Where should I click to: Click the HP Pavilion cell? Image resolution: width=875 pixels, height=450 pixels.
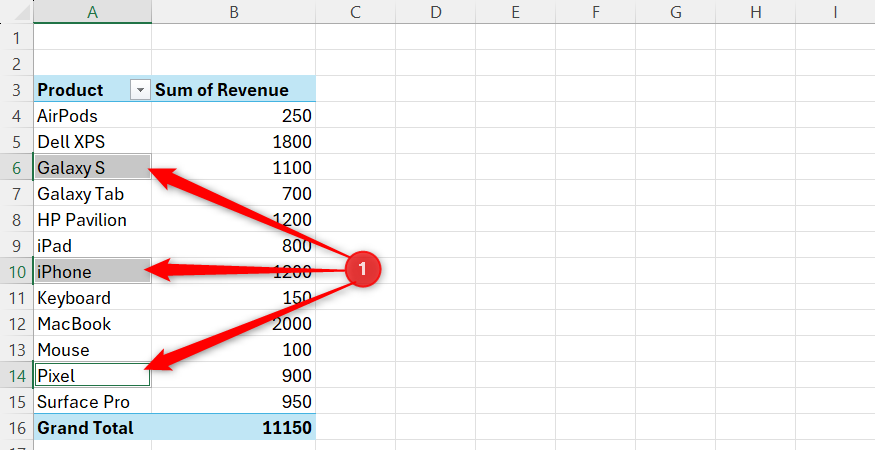(93, 219)
